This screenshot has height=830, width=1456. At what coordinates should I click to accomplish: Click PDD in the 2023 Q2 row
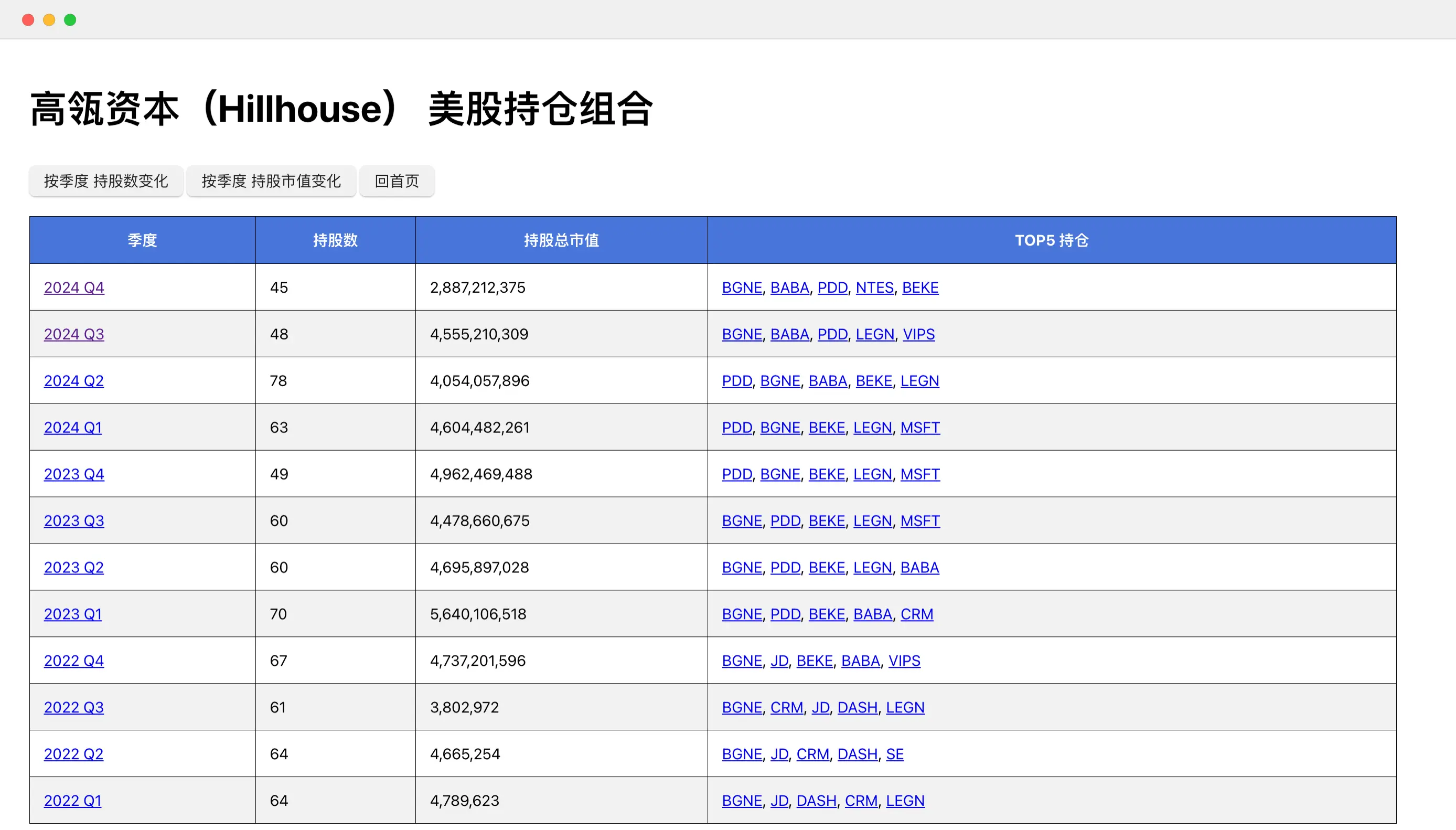[x=785, y=568]
